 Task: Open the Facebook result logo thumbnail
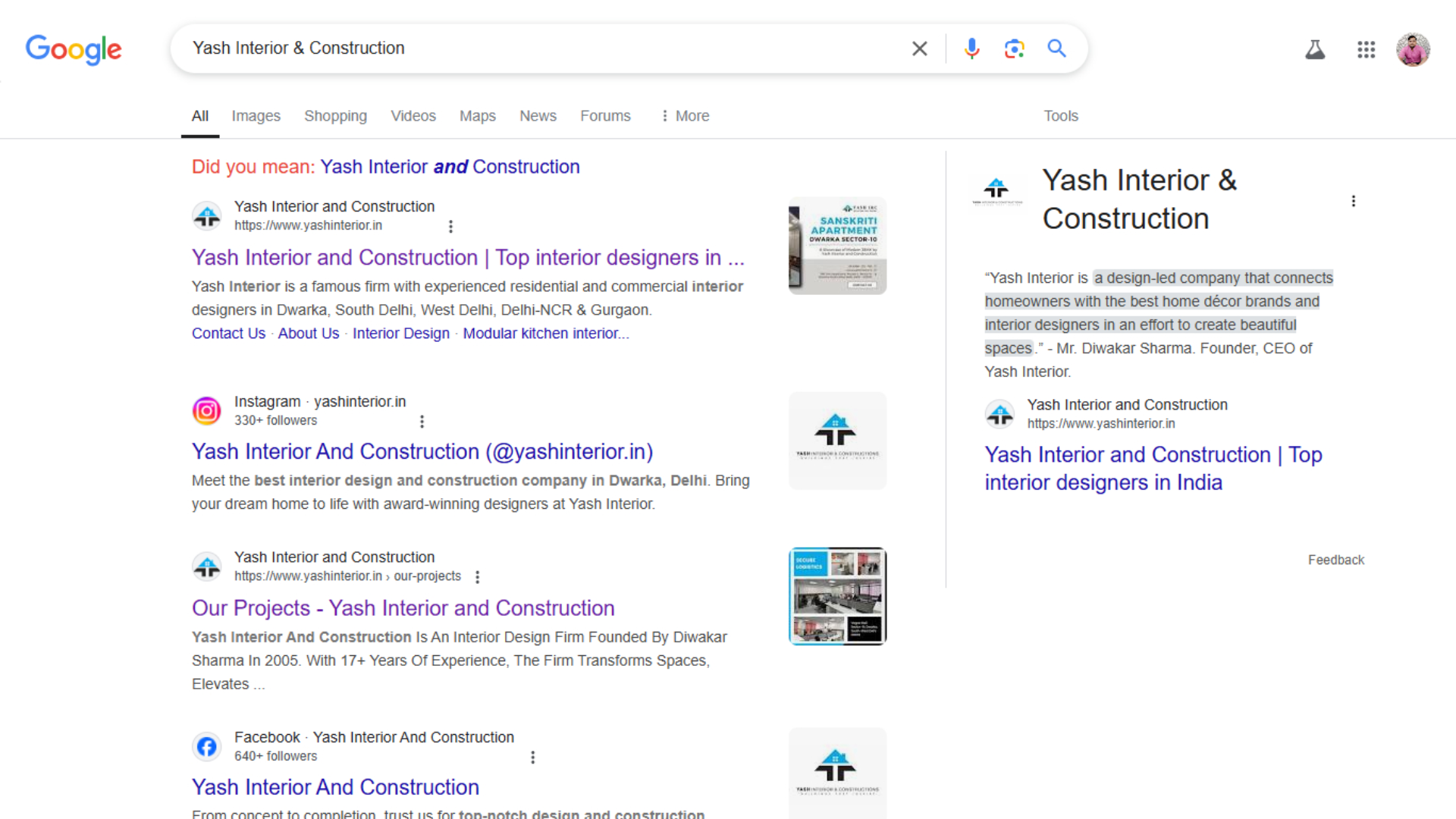point(837,773)
